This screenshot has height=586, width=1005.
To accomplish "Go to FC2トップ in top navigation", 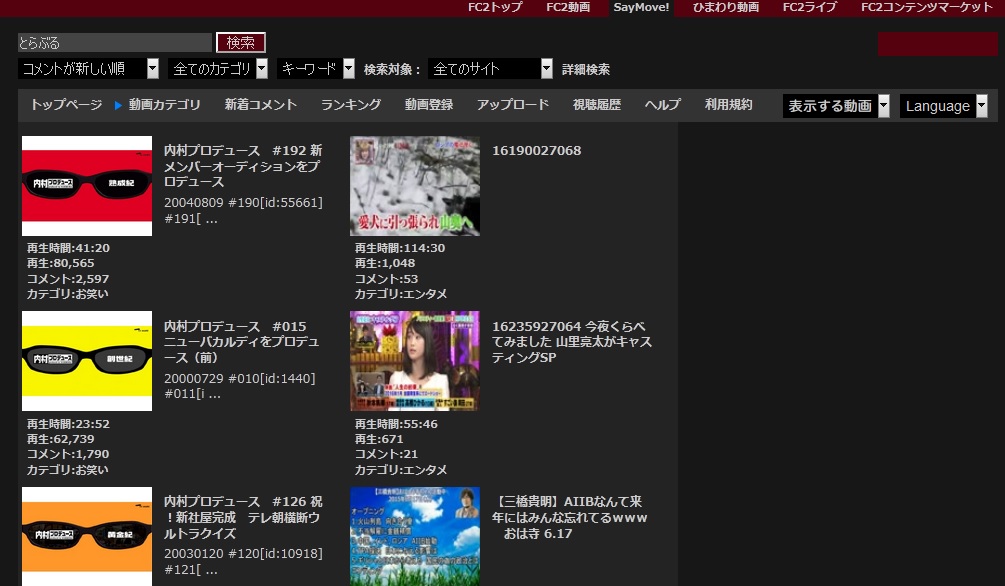I will 496,7.
